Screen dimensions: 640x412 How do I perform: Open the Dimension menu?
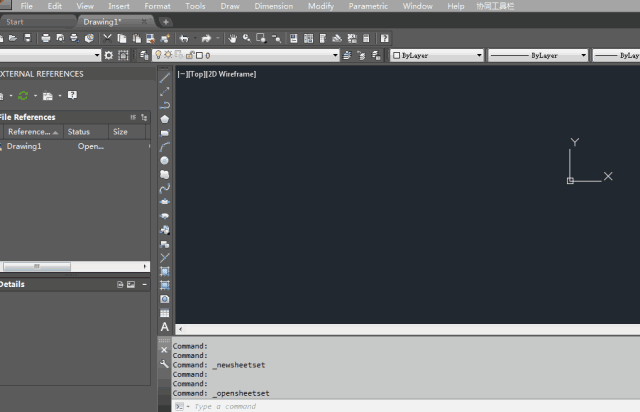pos(273,6)
